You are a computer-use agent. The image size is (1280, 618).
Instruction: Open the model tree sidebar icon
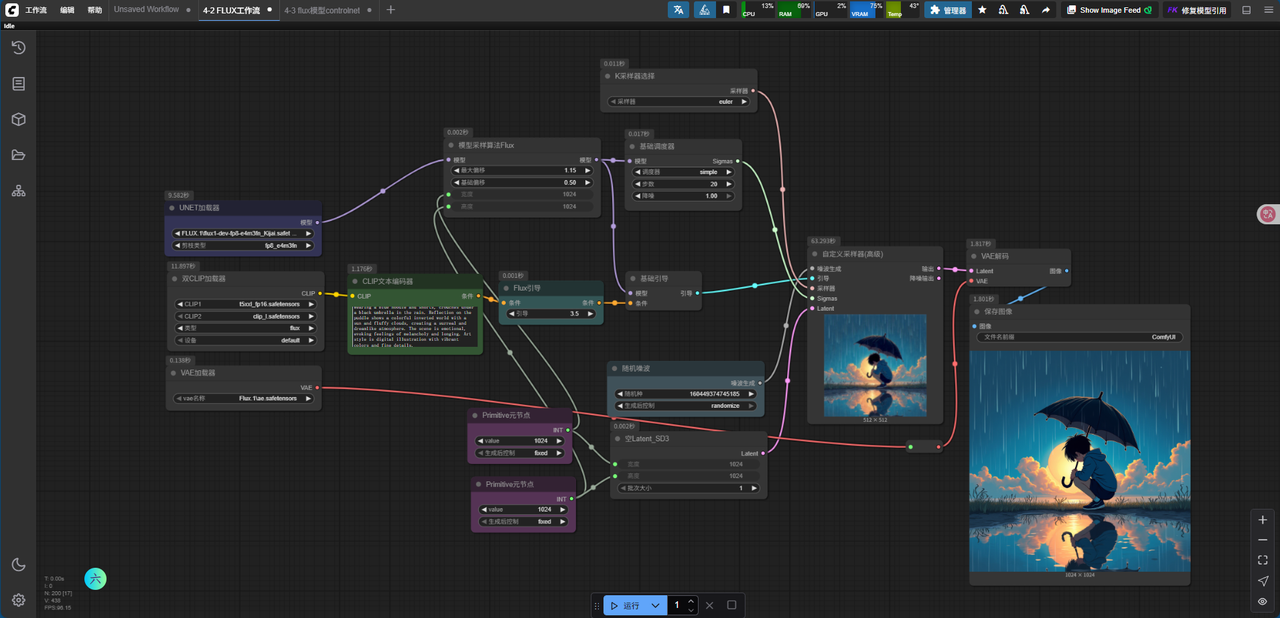click(x=18, y=191)
